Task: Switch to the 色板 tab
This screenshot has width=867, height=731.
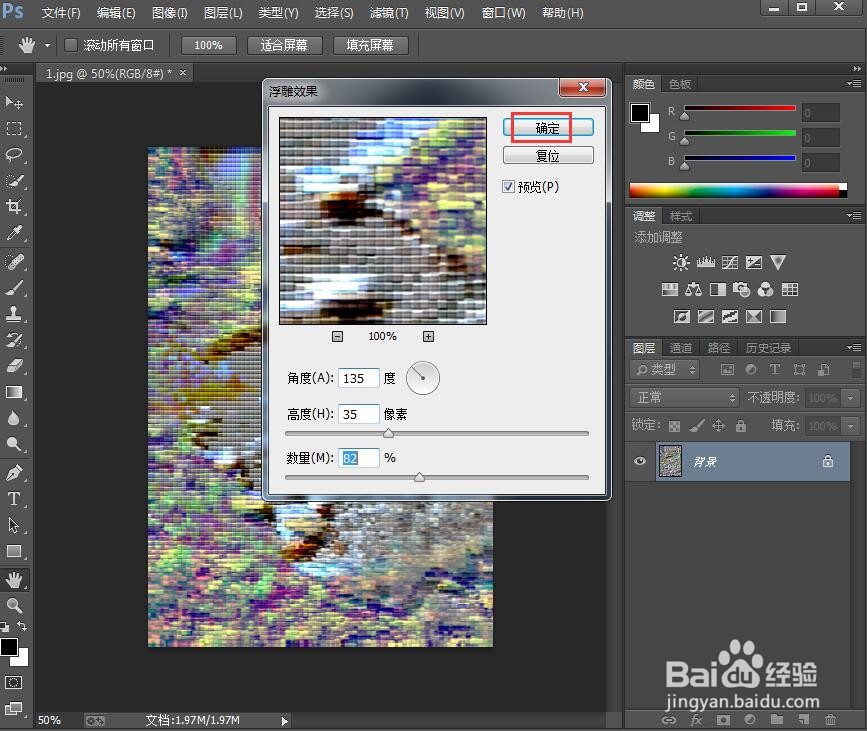Action: pyautogui.click(x=680, y=84)
